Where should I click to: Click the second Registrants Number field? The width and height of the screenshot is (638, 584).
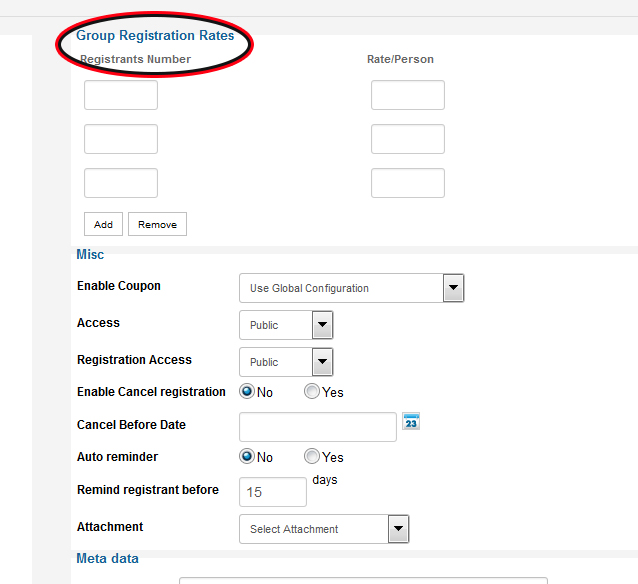121,139
